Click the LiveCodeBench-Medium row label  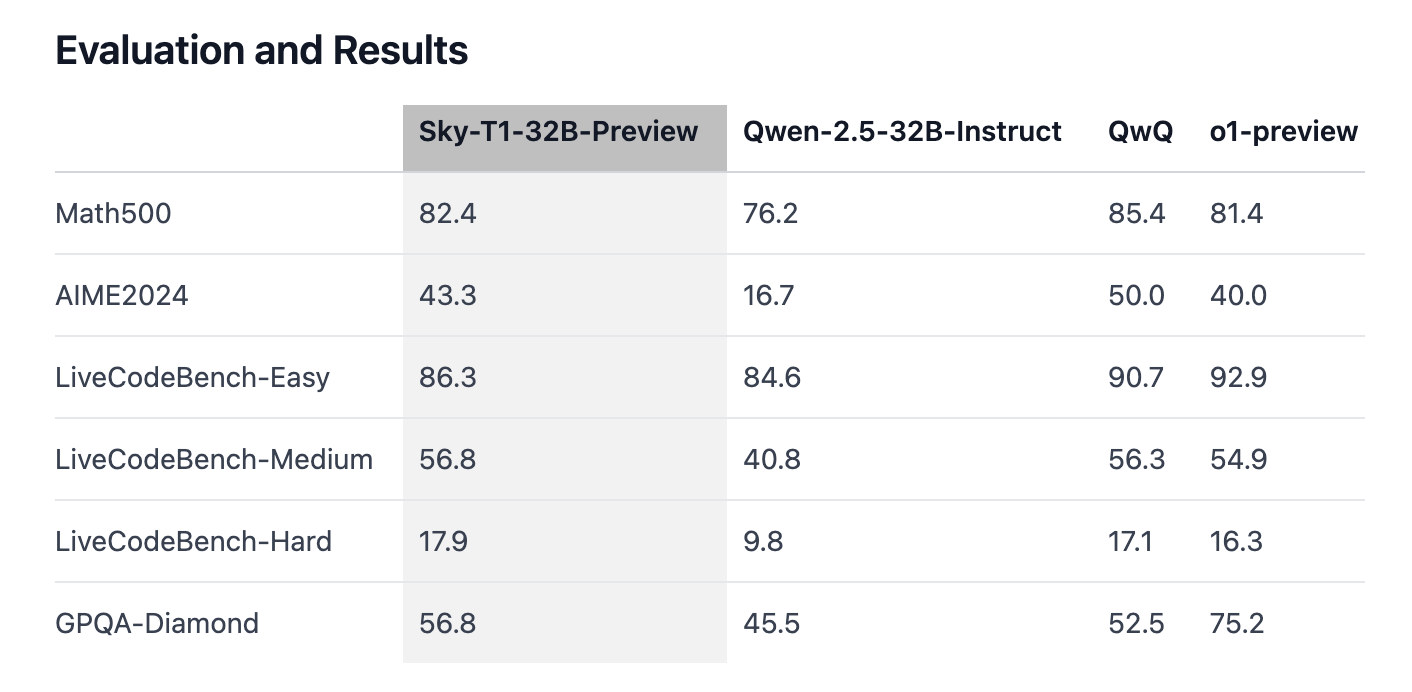tap(214, 460)
